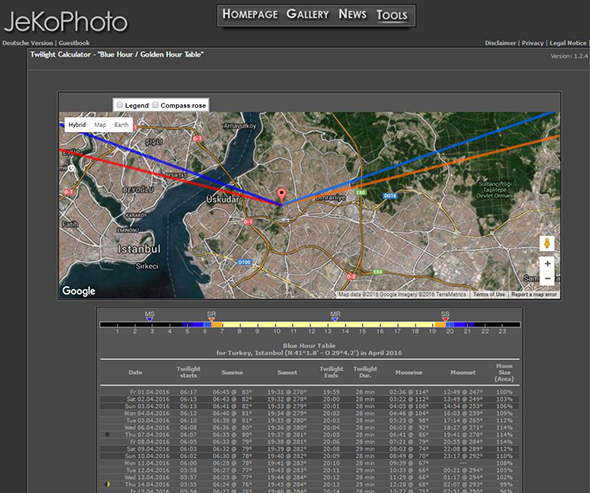Click the half moon icon beside Thu 14.04.2016
The image size is (590, 493).
[108, 484]
